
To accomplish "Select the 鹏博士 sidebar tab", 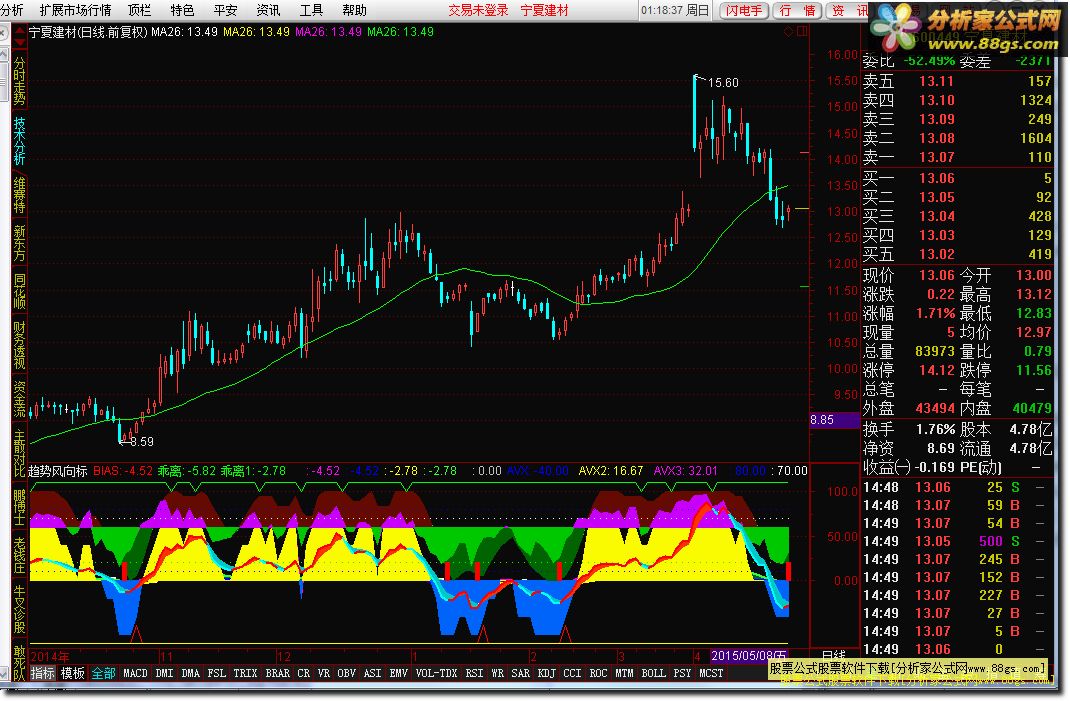I will (x=19, y=507).
